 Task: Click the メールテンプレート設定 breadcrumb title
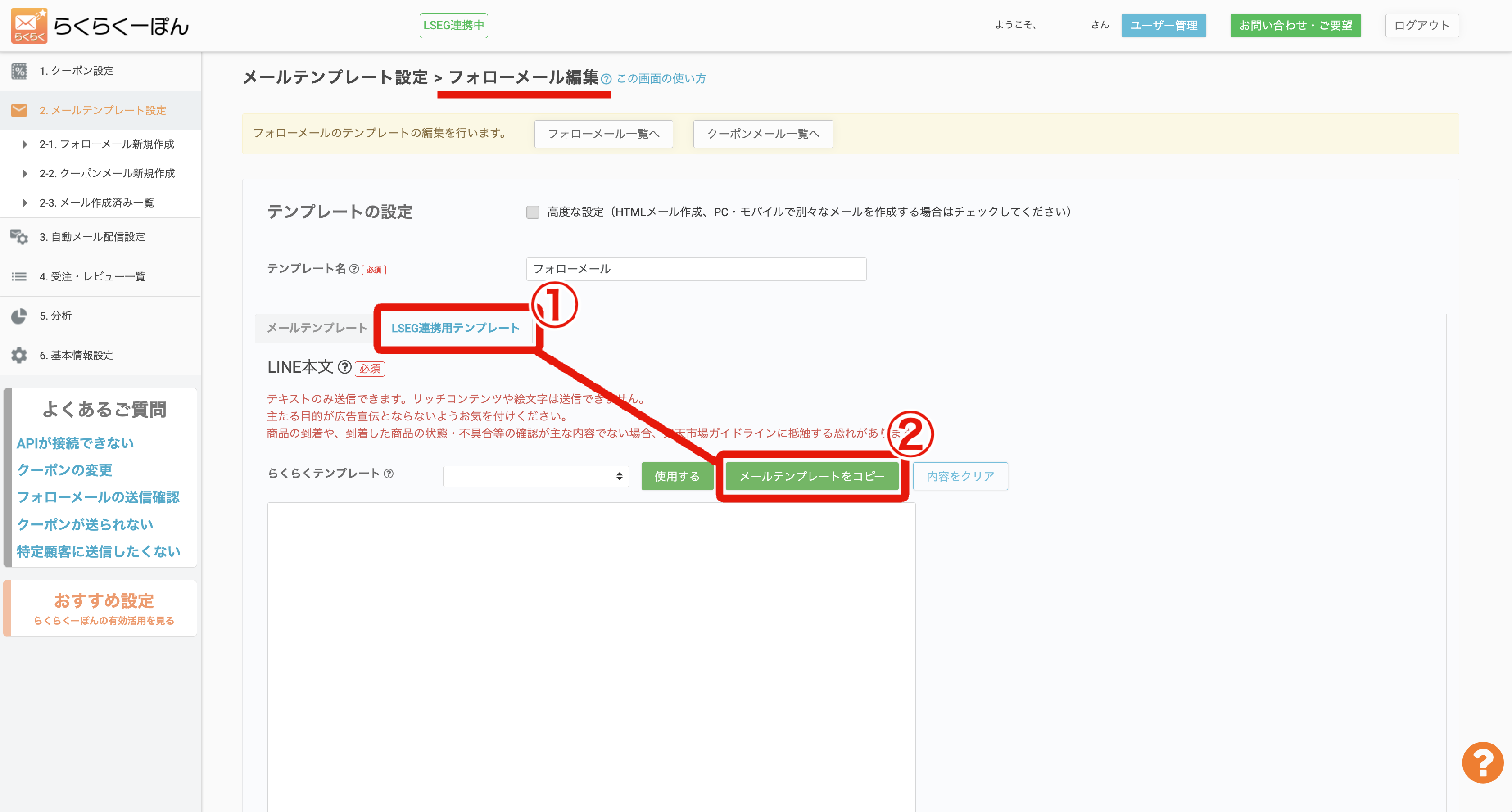335,77
